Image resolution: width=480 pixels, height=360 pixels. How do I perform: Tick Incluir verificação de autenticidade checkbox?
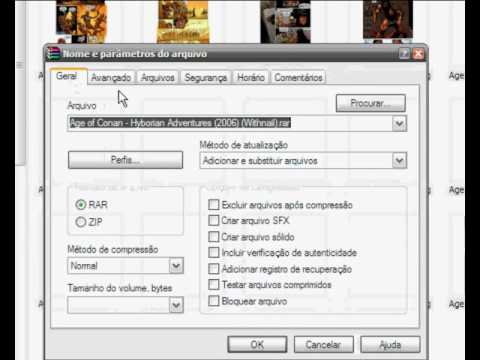214,252
